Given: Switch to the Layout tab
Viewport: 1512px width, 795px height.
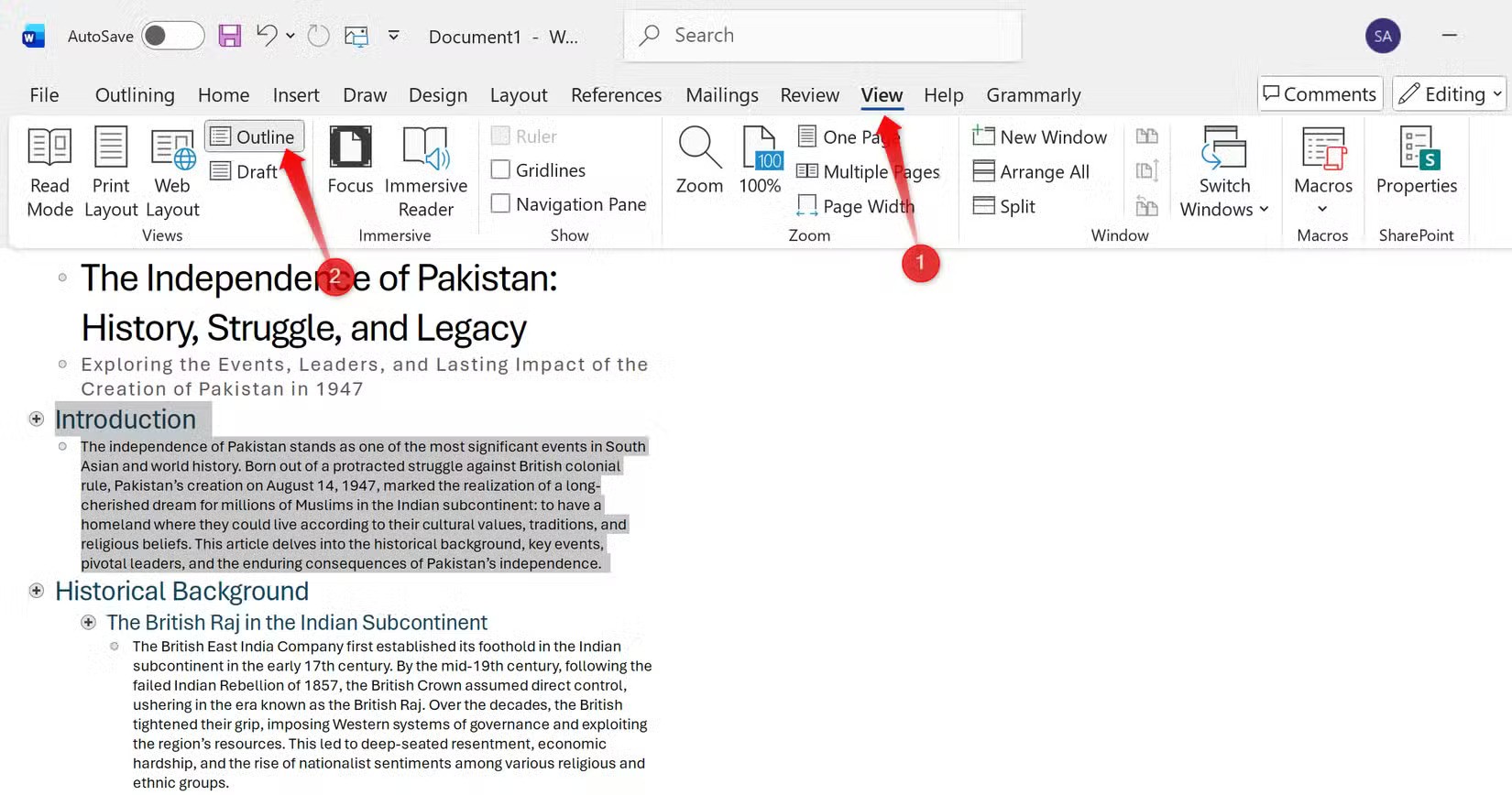Looking at the screenshot, I should [x=518, y=95].
